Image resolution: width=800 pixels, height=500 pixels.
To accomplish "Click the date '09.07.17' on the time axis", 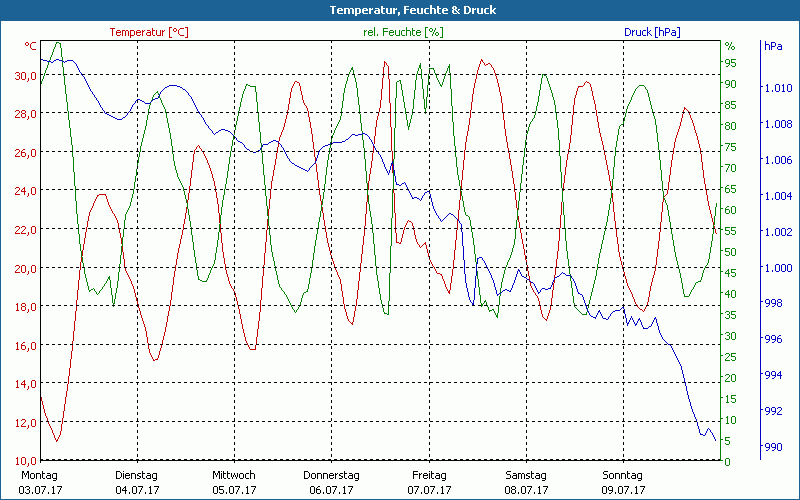I will point(622,490).
